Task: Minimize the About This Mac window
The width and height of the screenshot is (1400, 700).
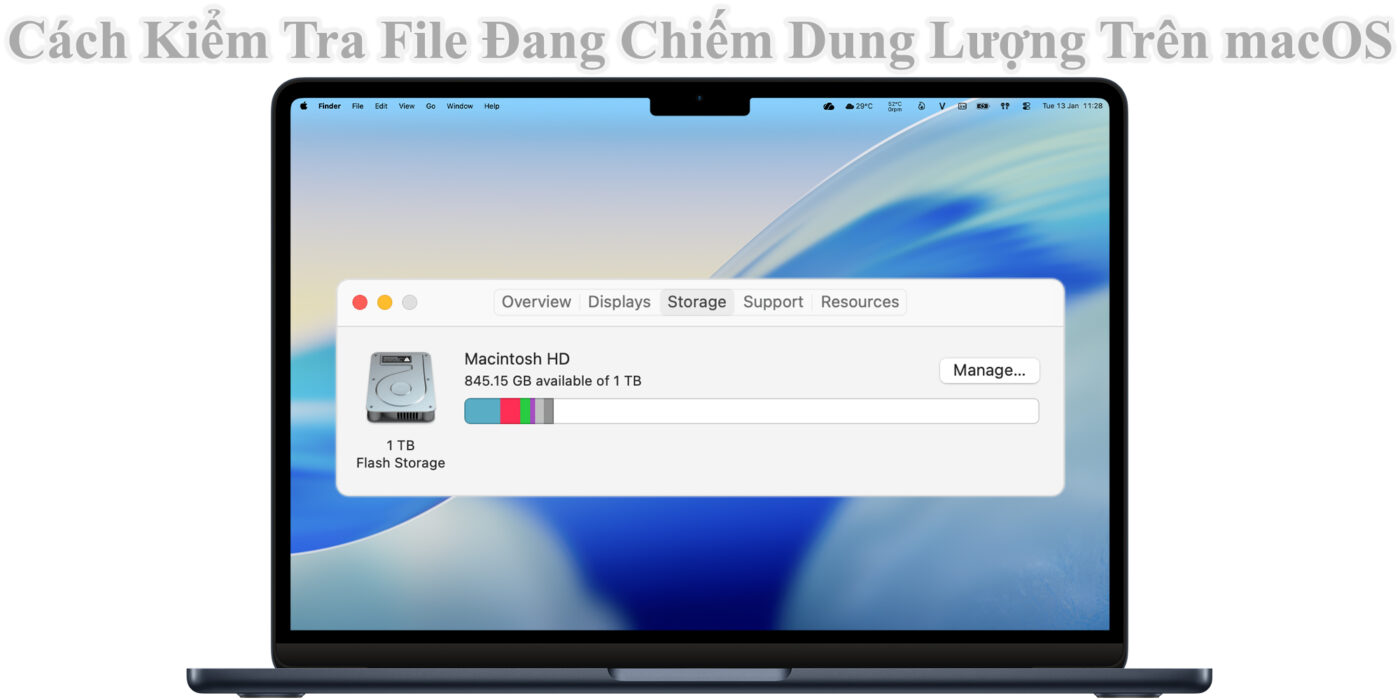Action: tap(385, 302)
